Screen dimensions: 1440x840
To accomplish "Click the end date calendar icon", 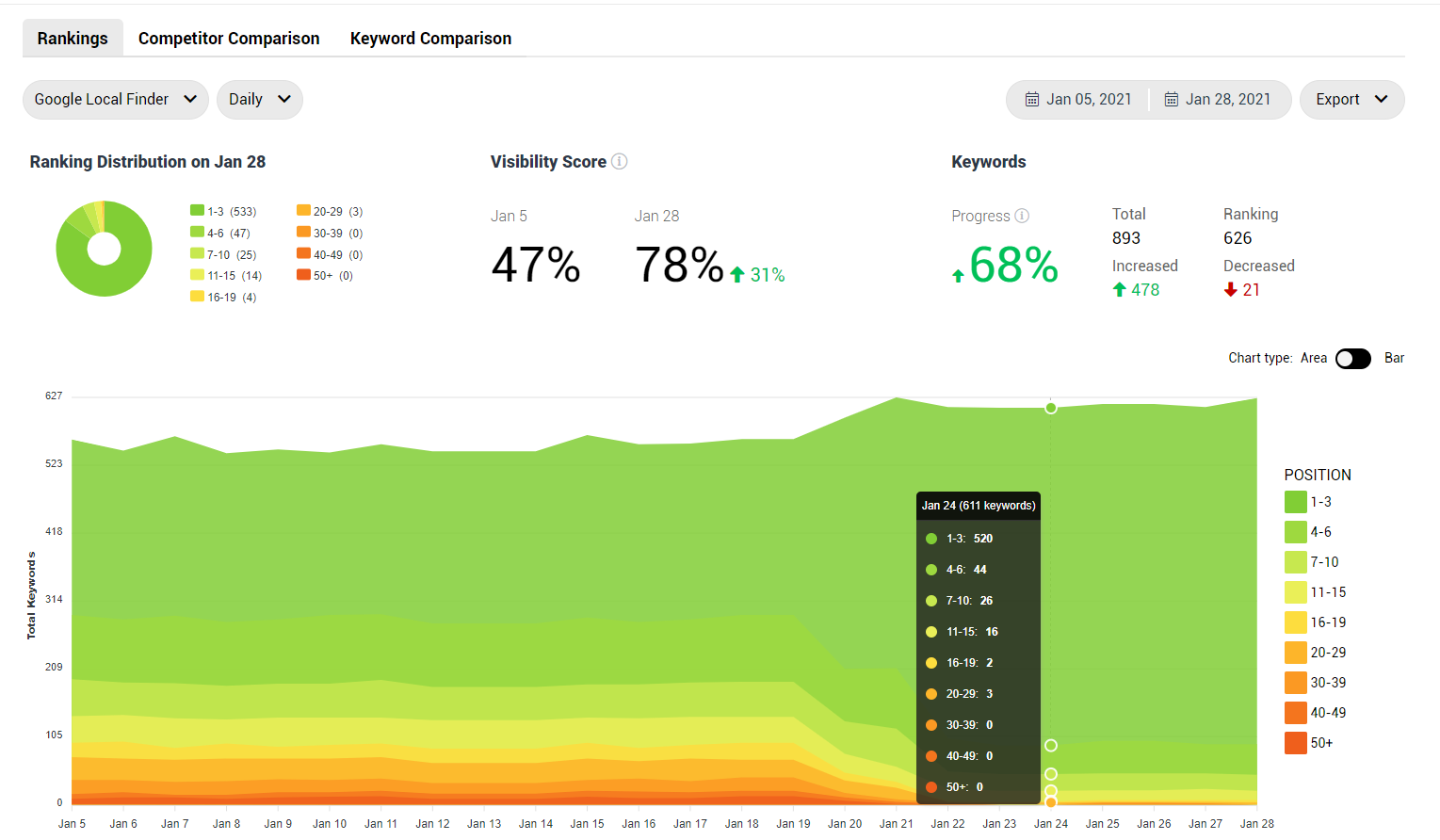I will click(x=1172, y=100).
